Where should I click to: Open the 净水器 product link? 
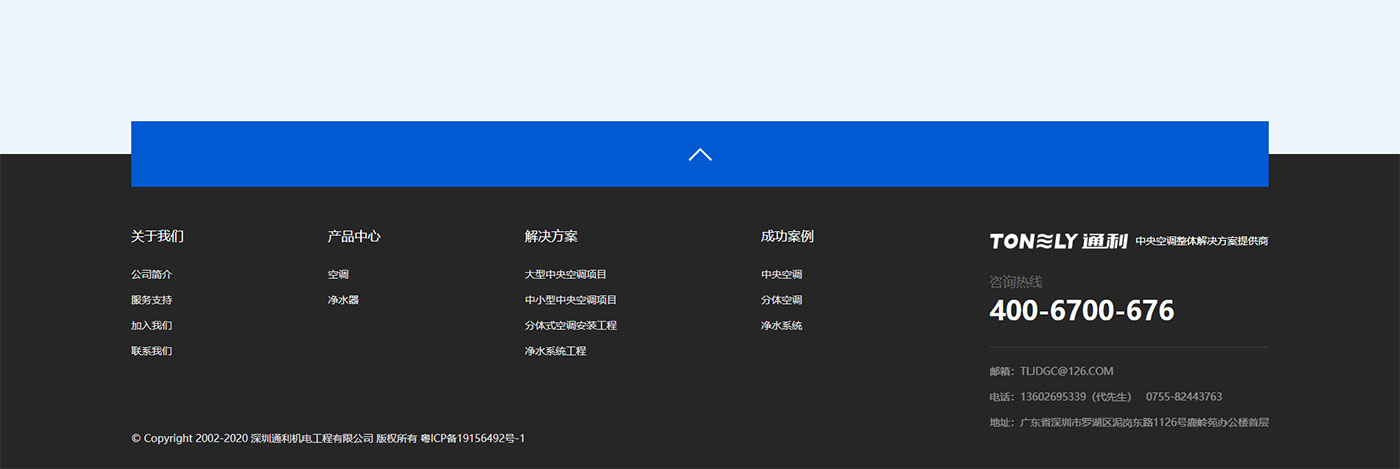[x=343, y=300]
